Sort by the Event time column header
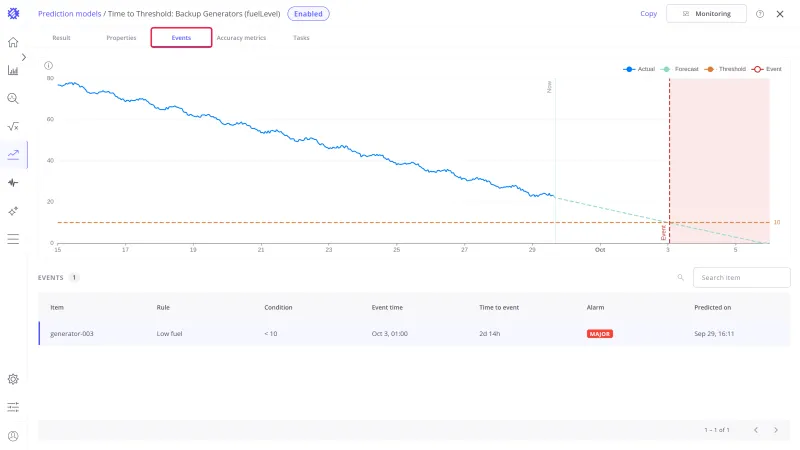 (387, 308)
